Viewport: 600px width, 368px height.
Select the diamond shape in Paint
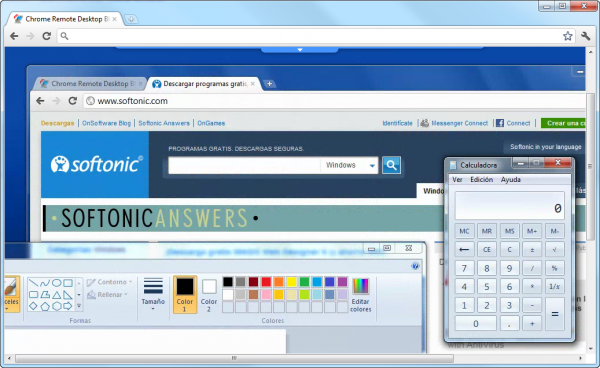click(34, 306)
